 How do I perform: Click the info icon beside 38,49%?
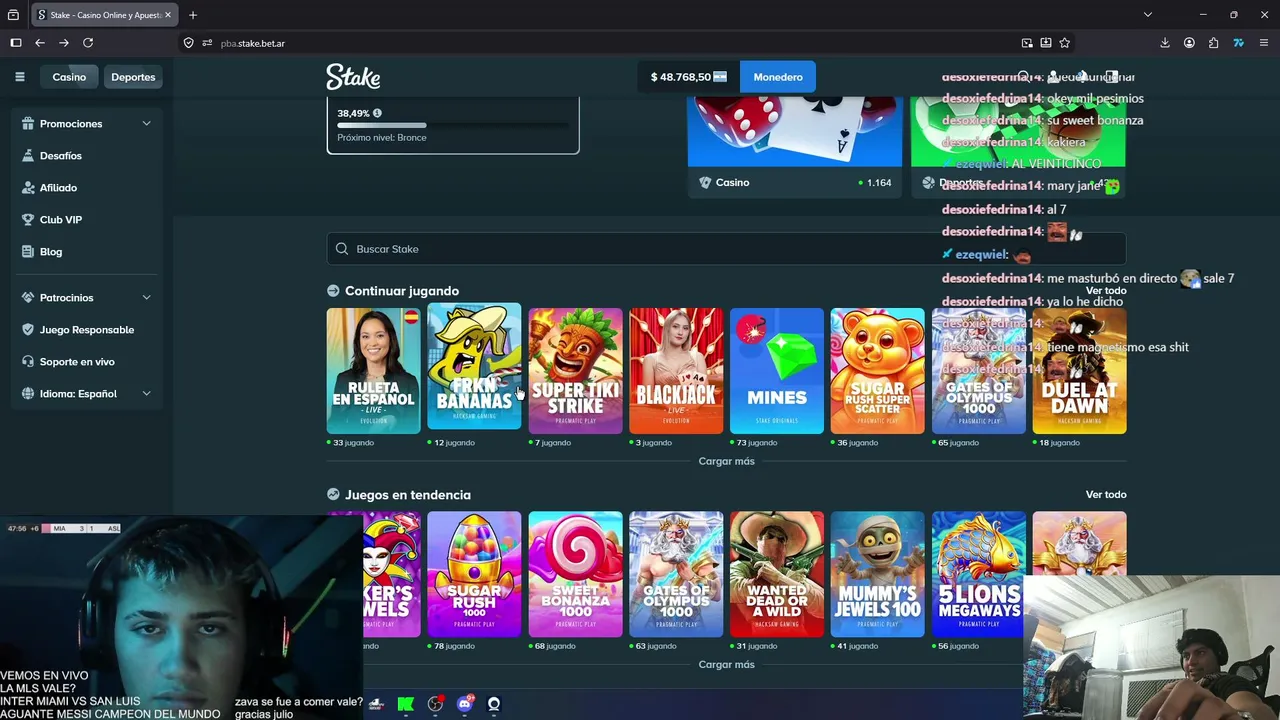coord(377,113)
